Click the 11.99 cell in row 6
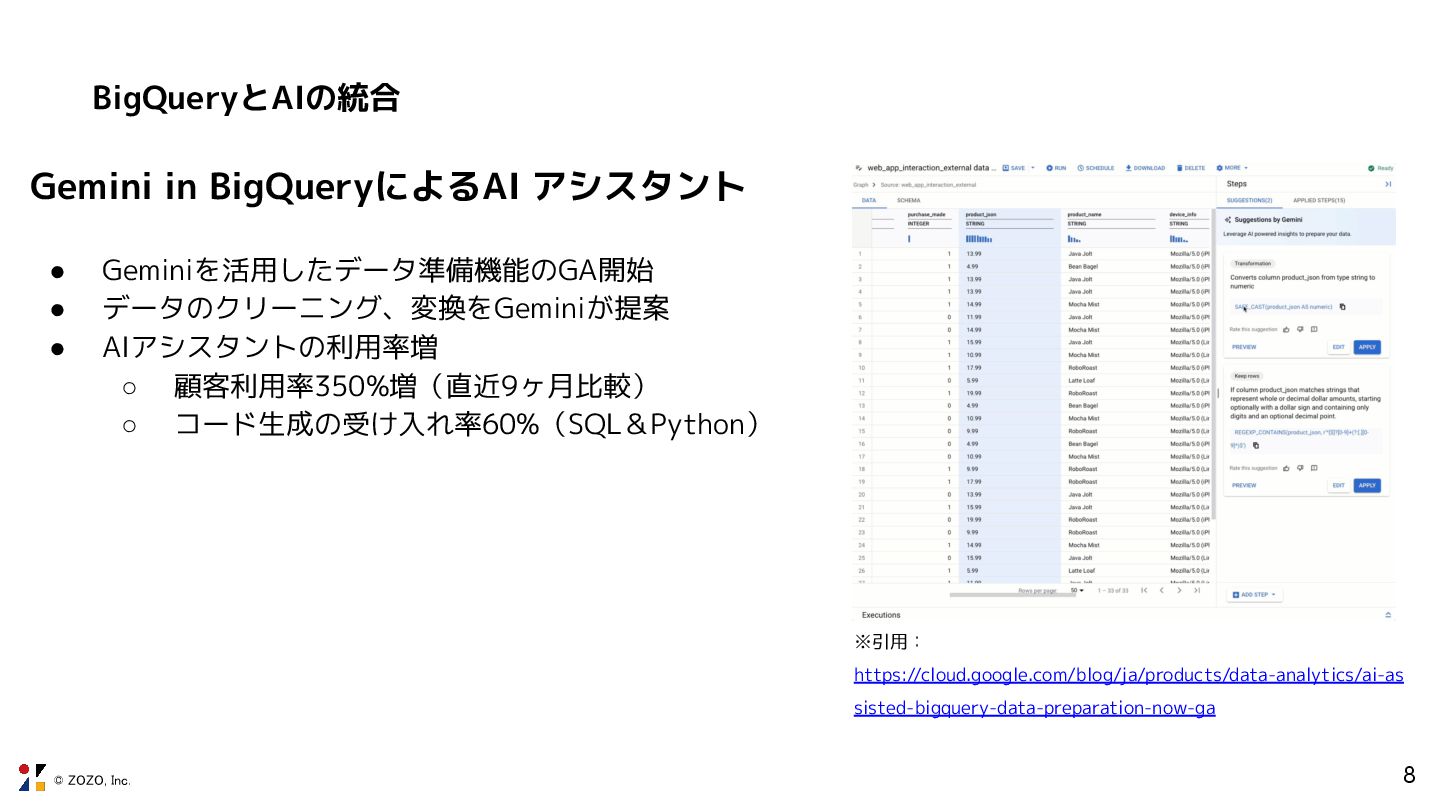 [x=973, y=317]
